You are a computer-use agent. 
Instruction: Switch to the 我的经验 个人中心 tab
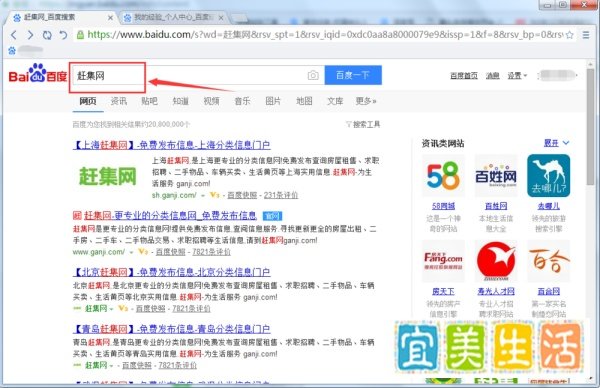tap(173, 18)
